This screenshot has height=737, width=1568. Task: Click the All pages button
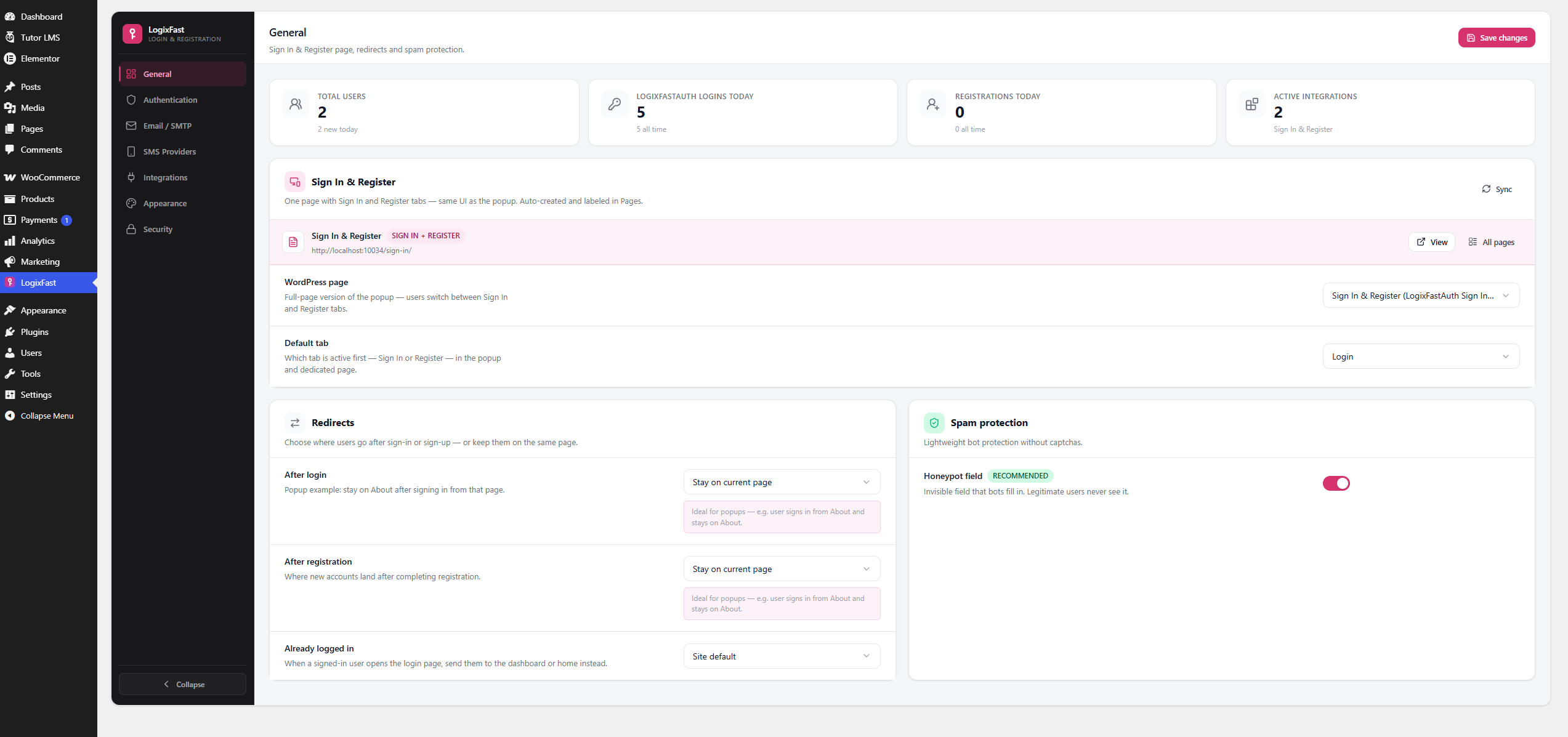[1491, 242]
